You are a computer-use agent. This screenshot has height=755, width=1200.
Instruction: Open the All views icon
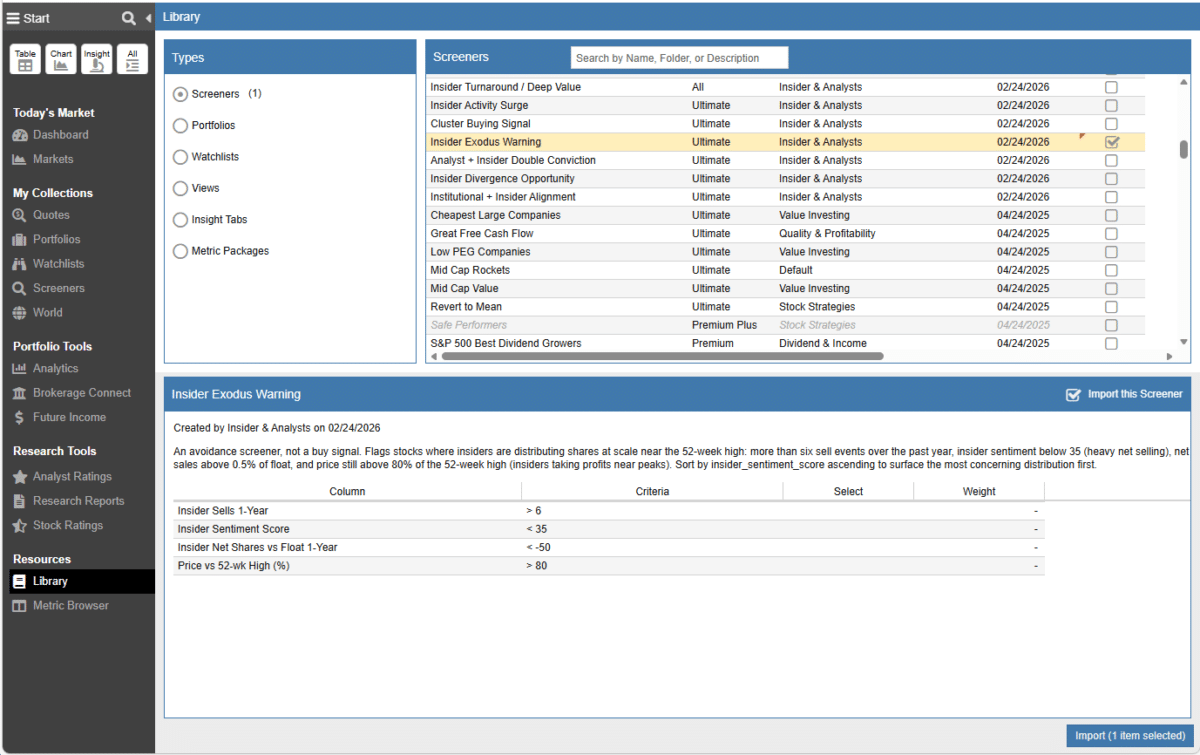[132, 59]
